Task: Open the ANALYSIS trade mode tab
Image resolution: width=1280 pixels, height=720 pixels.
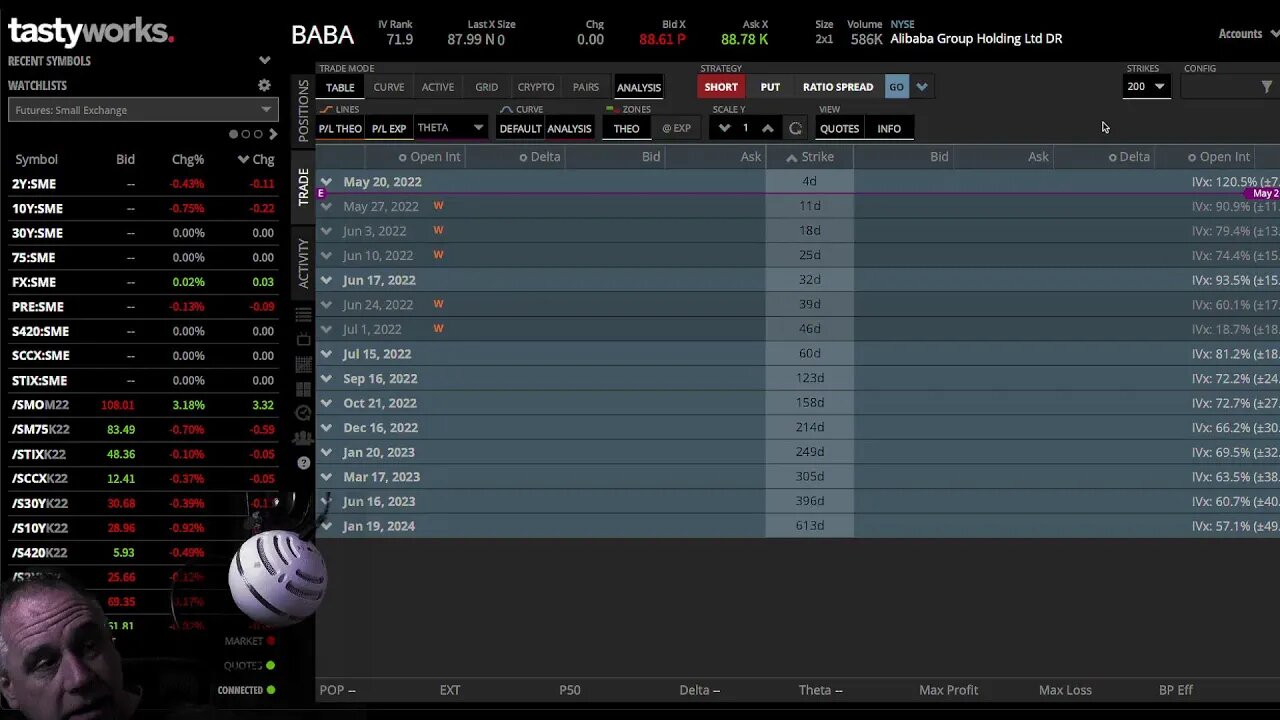Action: click(x=639, y=87)
